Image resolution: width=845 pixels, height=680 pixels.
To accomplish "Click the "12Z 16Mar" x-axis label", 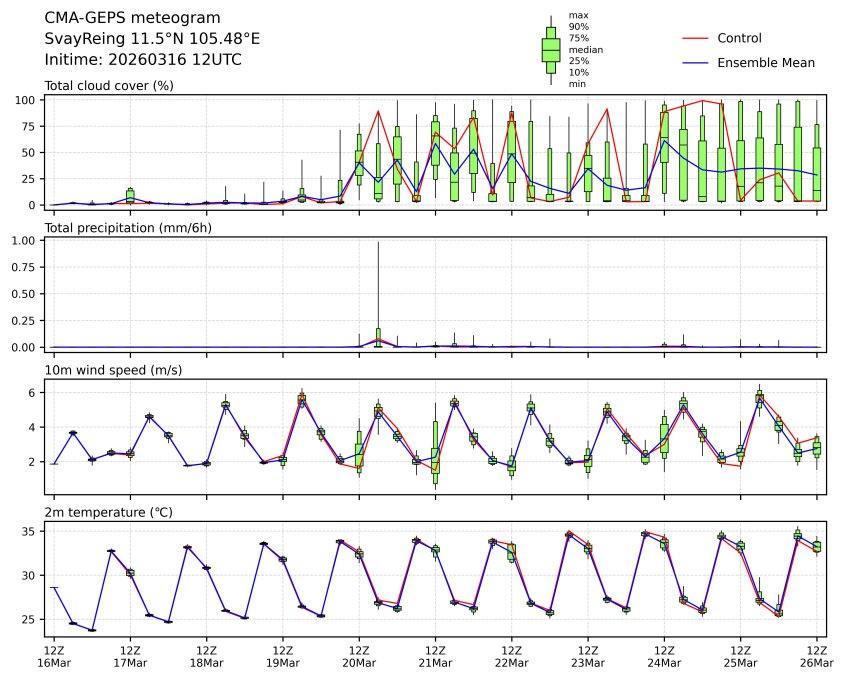I will 54,656.
